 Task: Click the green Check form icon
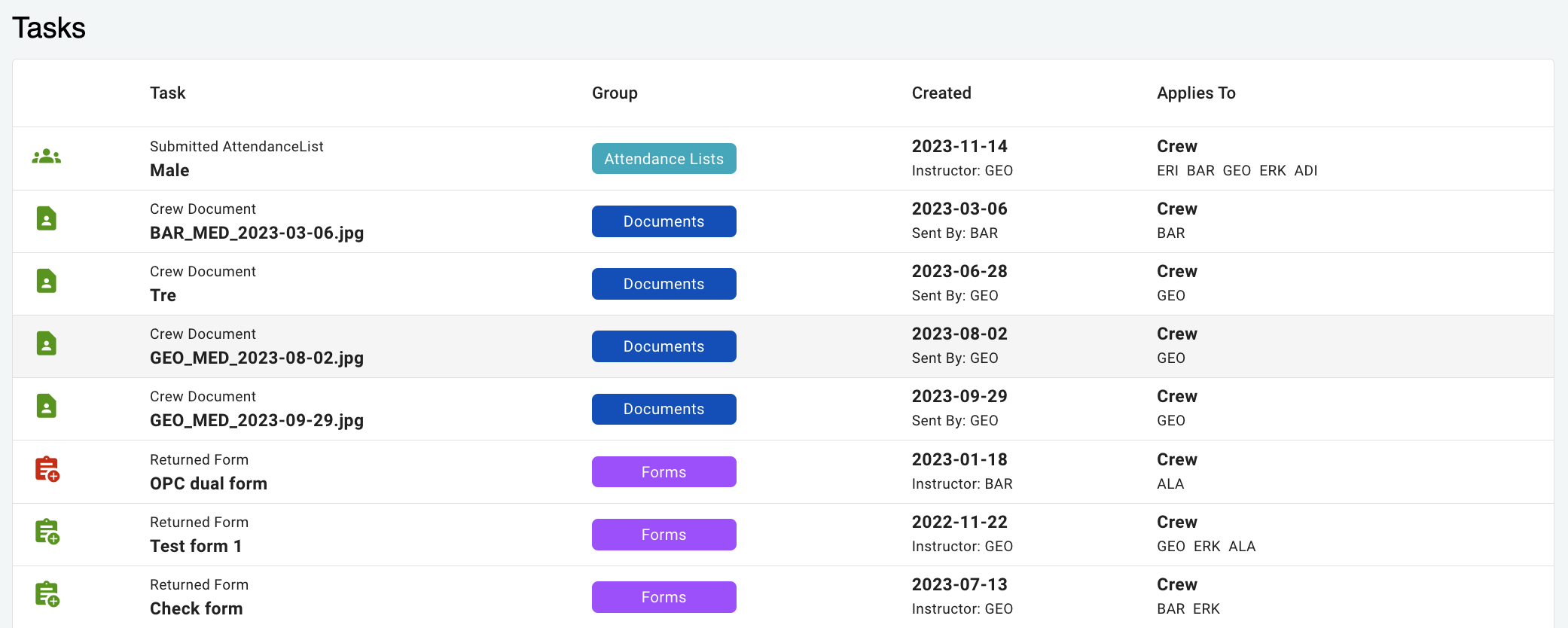47,594
